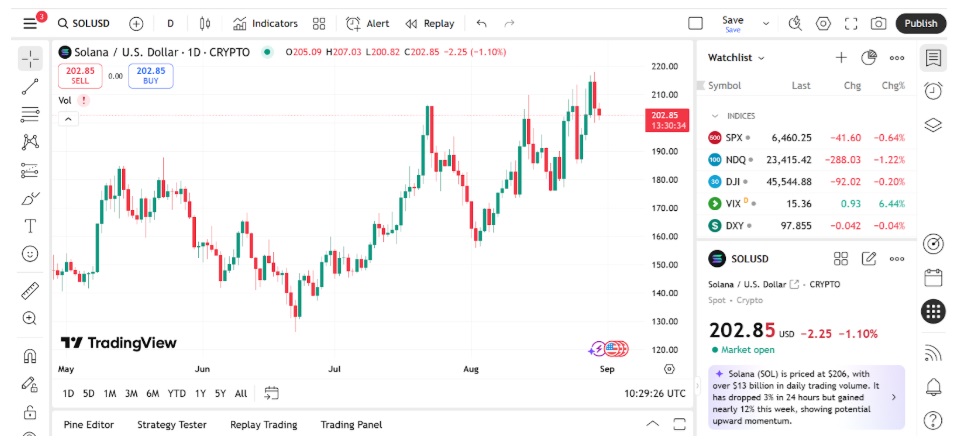The width and height of the screenshot is (958, 444).
Task: Open price scale settings gear
Action: pyautogui.click(x=669, y=369)
